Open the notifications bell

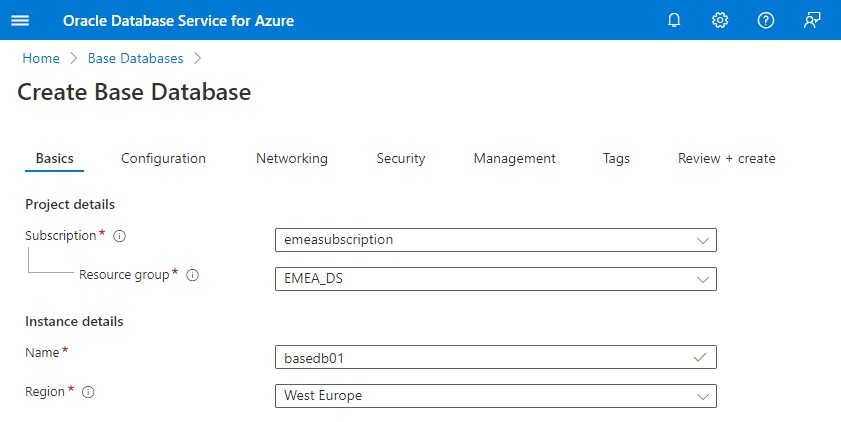[674, 20]
